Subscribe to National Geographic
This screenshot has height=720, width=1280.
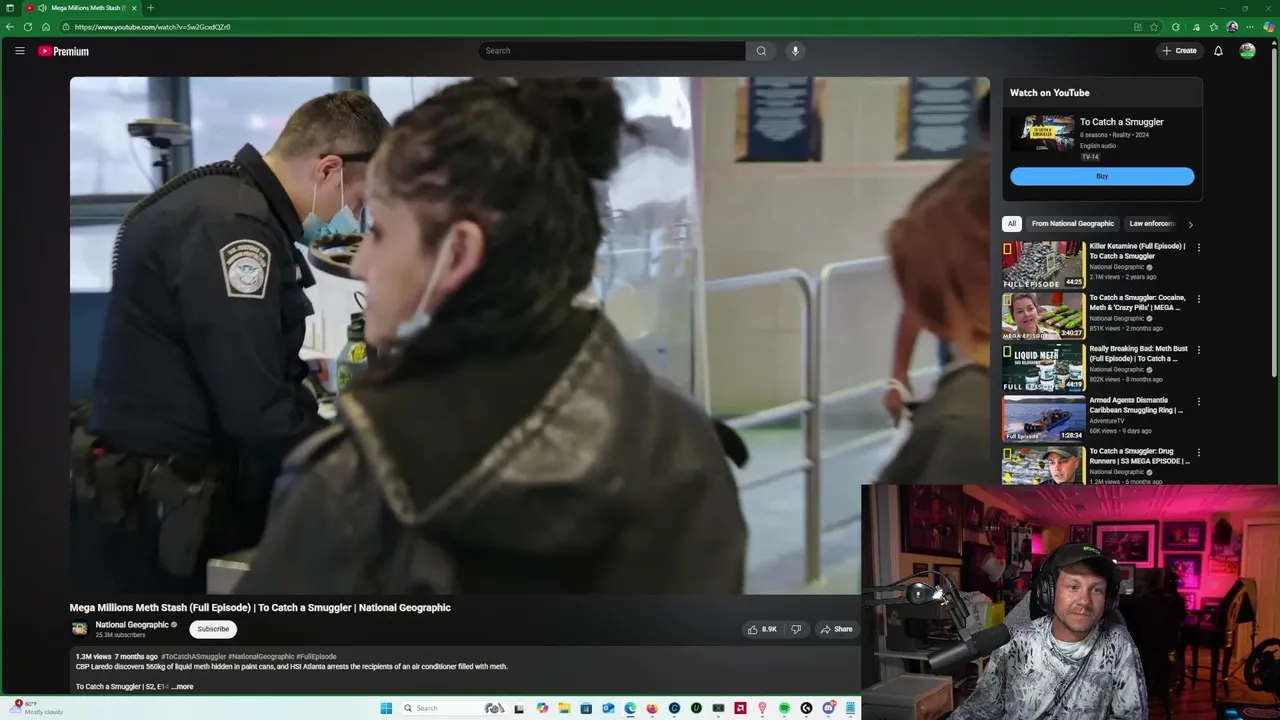point(213,629)
